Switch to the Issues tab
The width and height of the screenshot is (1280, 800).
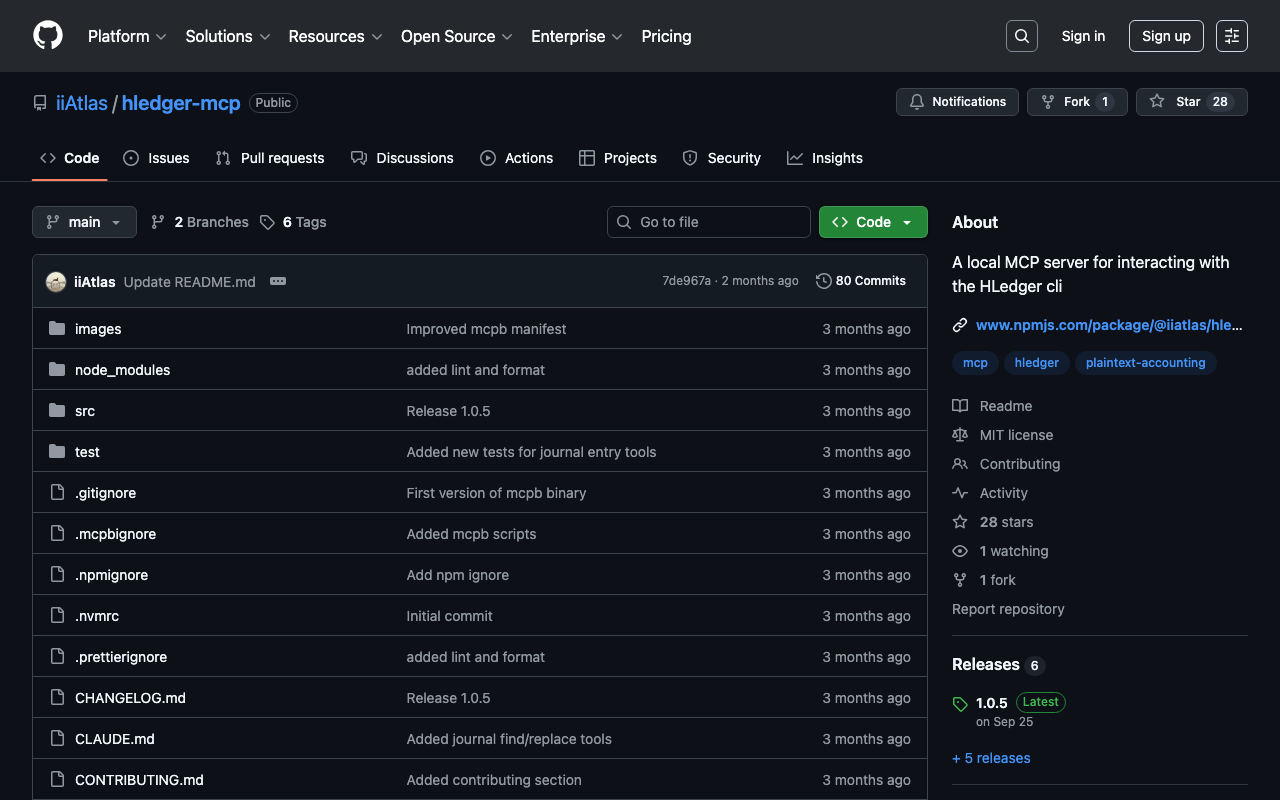pyautogui.click(x=156, y=158)
